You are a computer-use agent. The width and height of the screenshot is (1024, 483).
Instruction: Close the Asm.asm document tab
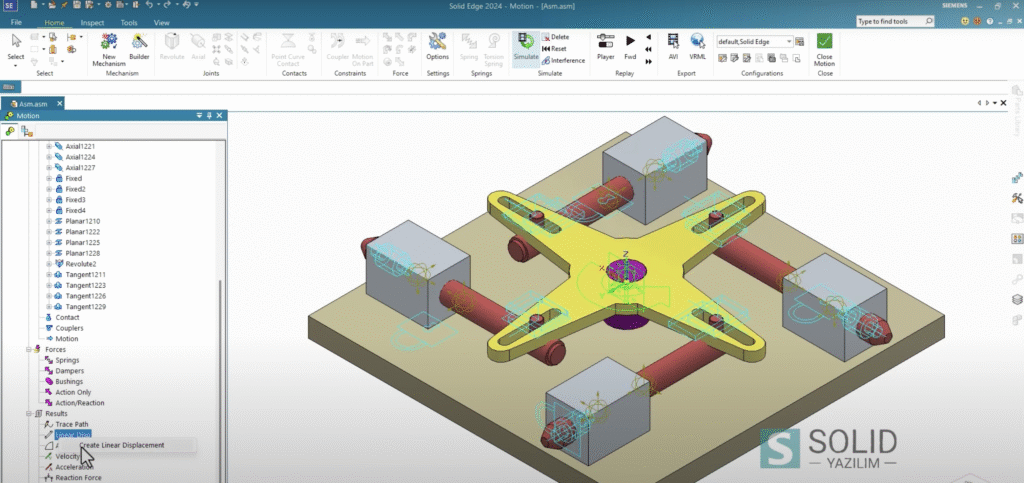(x=59, y=104)
